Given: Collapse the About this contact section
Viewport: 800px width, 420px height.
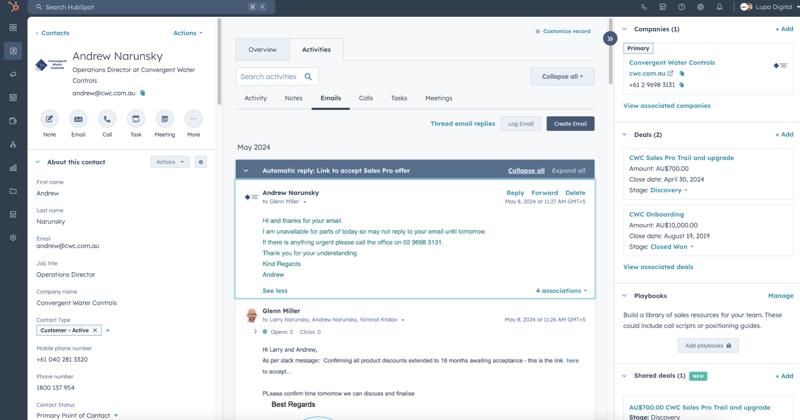Looking at the screenshot, I should click(37, 162).
